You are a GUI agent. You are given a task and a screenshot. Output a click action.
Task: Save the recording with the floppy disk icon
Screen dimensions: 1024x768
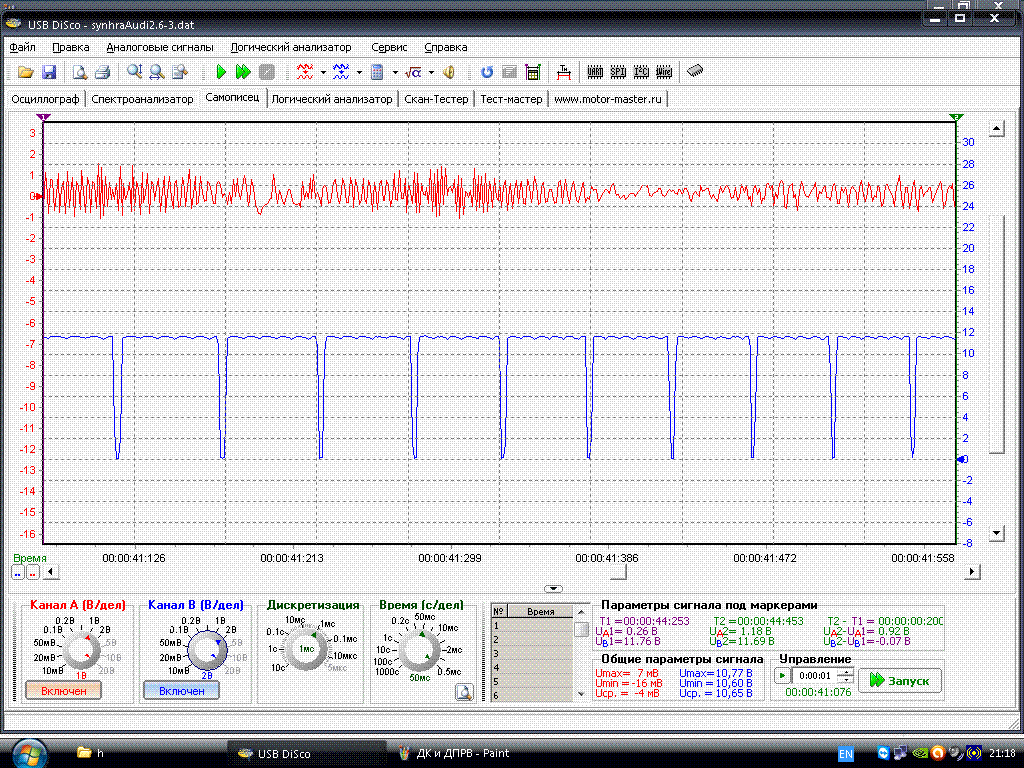coord(48,72)
